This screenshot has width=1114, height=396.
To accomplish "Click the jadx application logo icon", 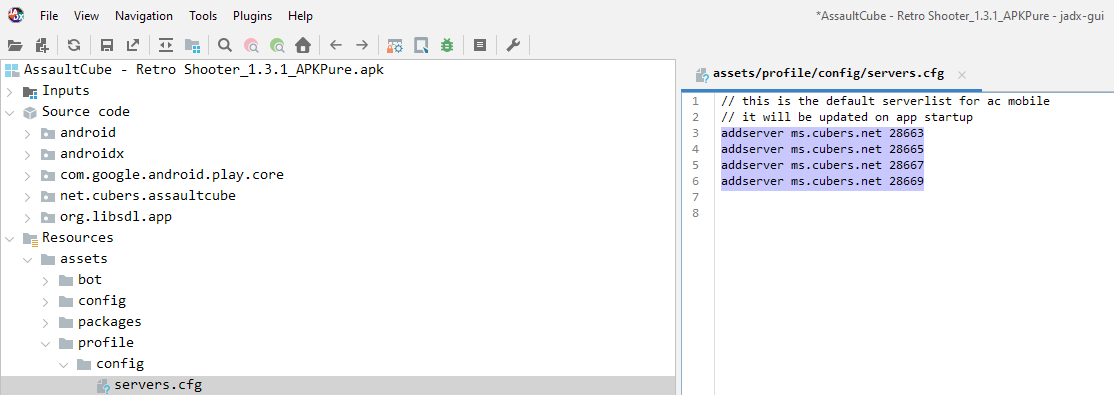I will click(15, 14).
